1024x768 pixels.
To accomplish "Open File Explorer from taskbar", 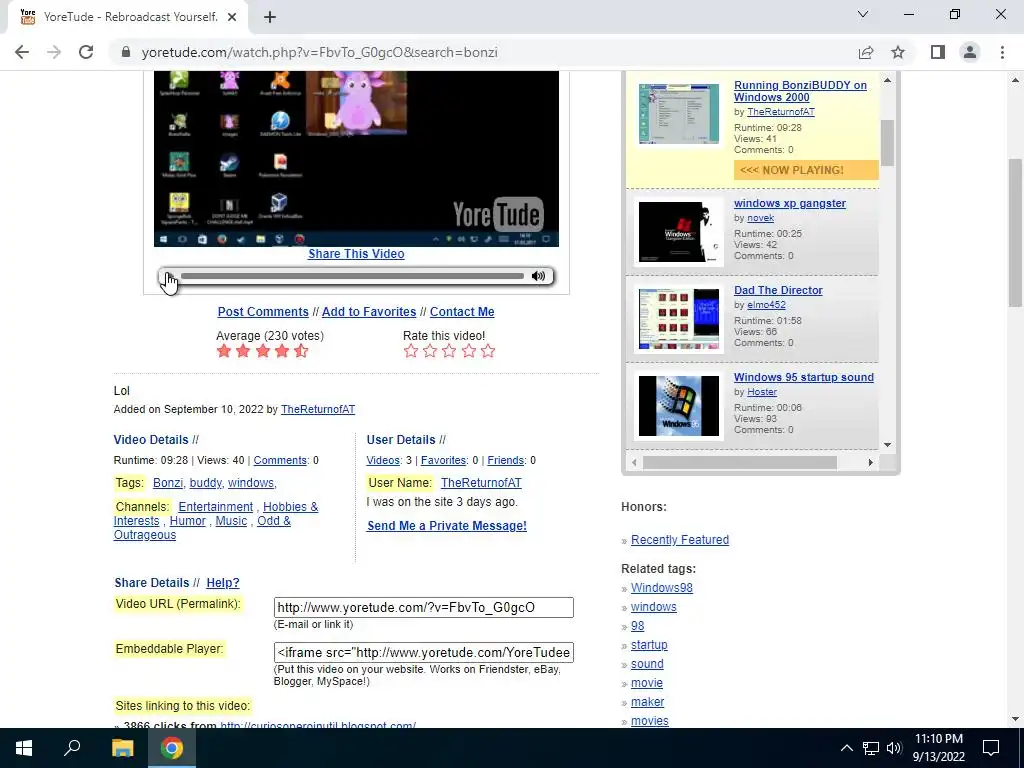I will pyautogui.click(x=122, y=748).
